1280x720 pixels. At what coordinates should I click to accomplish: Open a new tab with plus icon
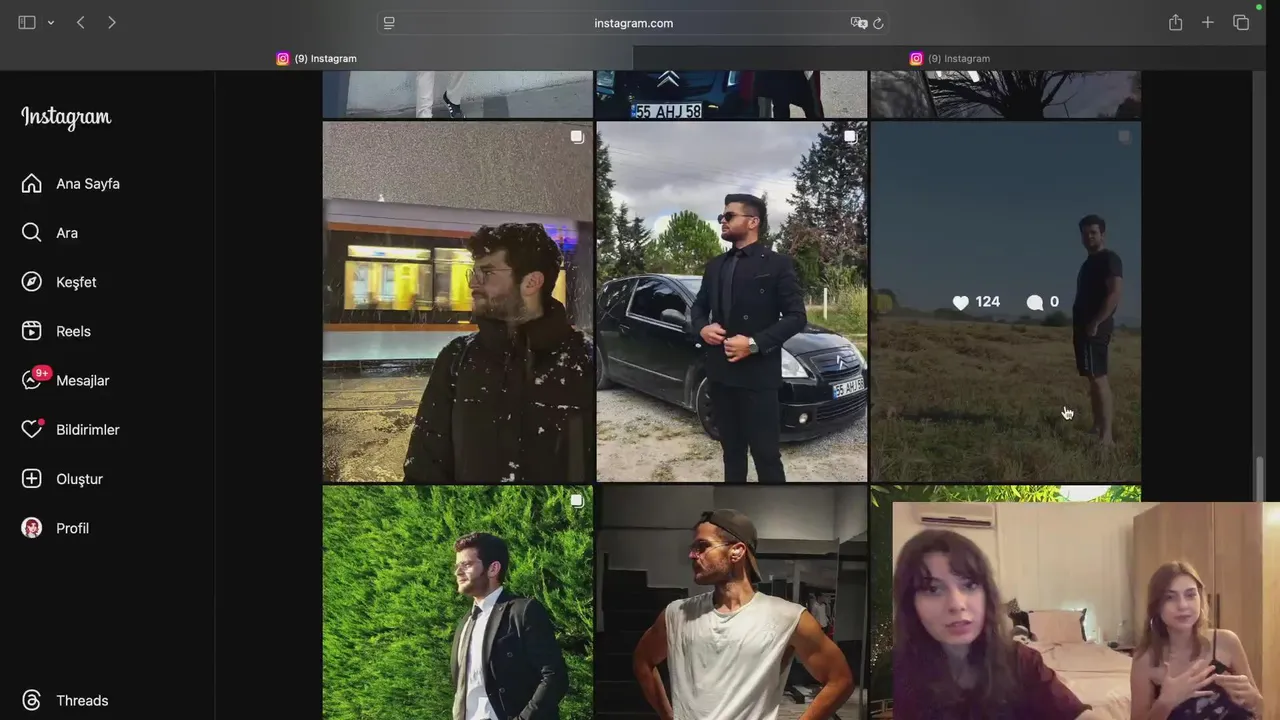[1208, 22]
